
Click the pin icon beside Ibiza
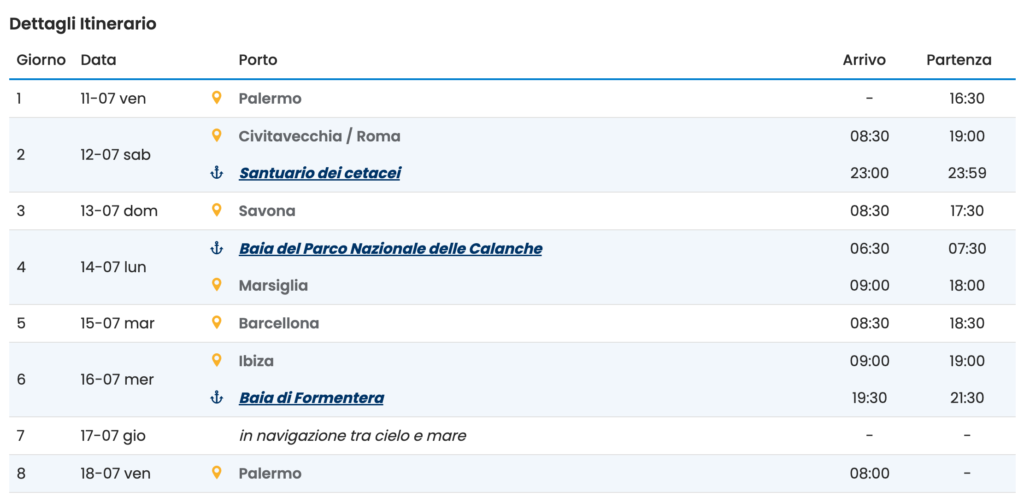coord(217,361)
